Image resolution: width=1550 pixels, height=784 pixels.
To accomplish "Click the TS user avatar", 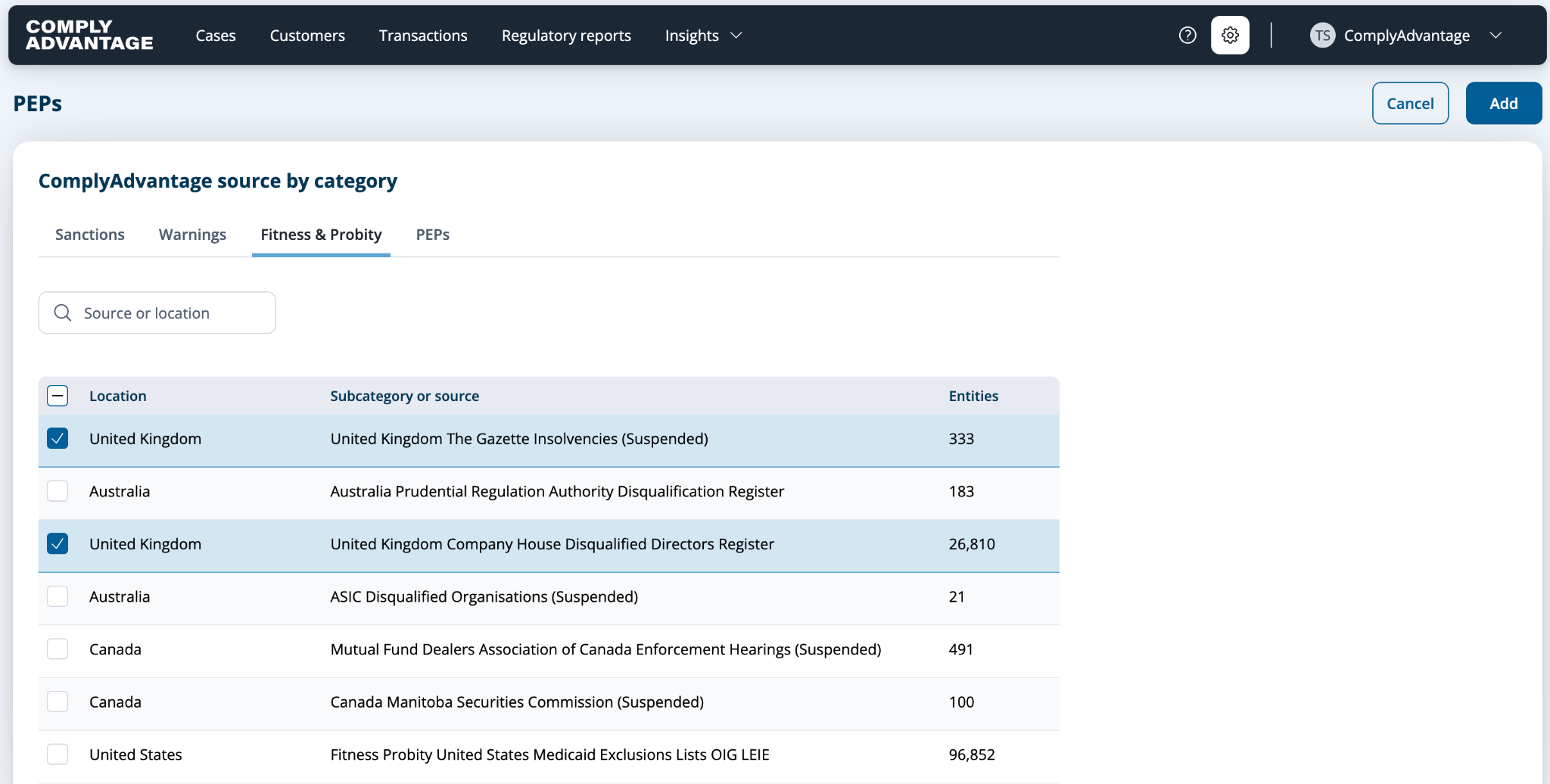I will (x=1322, y=36).
